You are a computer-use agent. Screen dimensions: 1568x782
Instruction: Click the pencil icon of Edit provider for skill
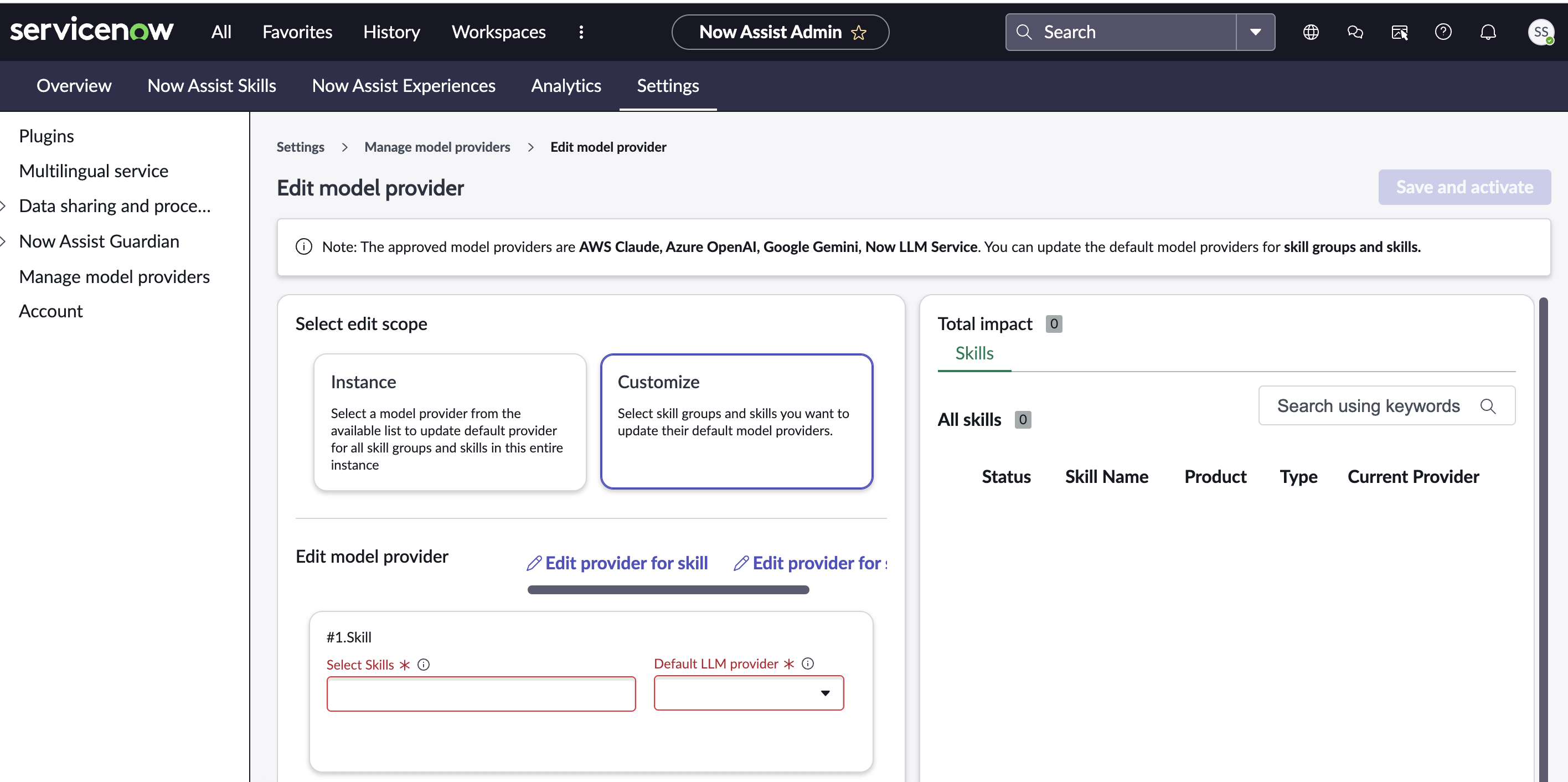(x=534, y=563)
